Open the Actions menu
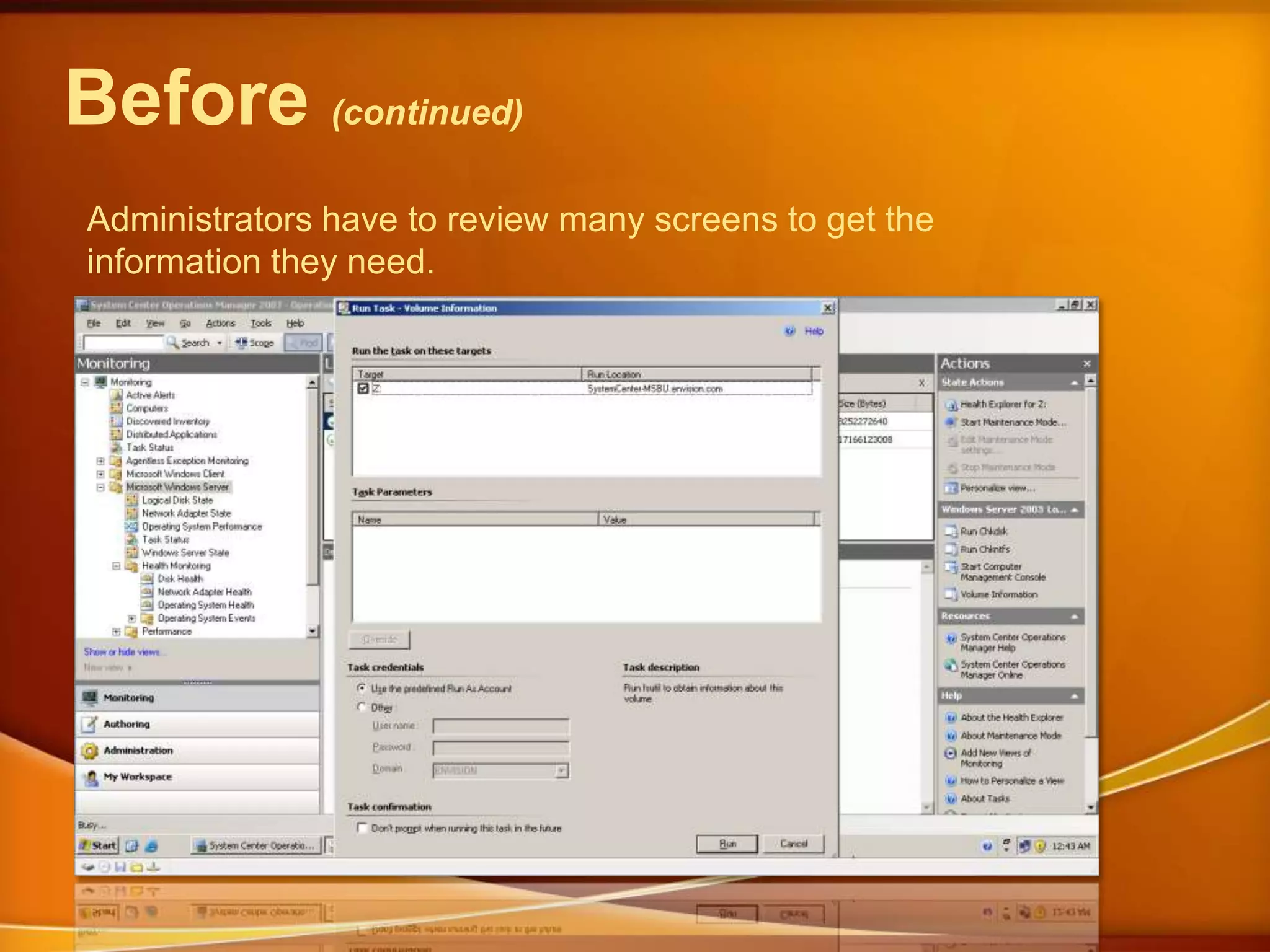The height and width of the screenshot is (952, 1270). (x=220, y=323)
